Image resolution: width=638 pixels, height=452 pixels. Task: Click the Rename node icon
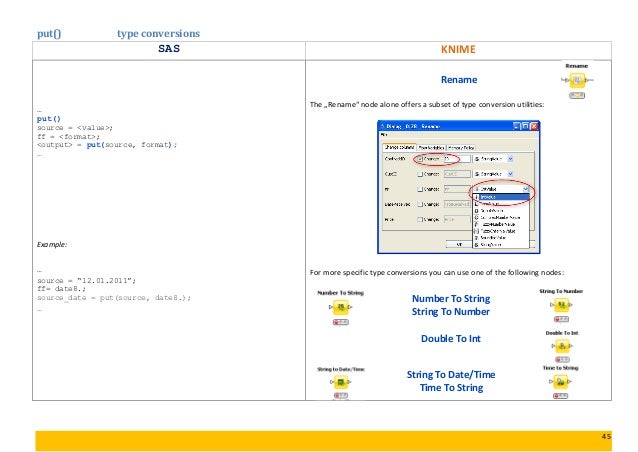click(577, 80)
